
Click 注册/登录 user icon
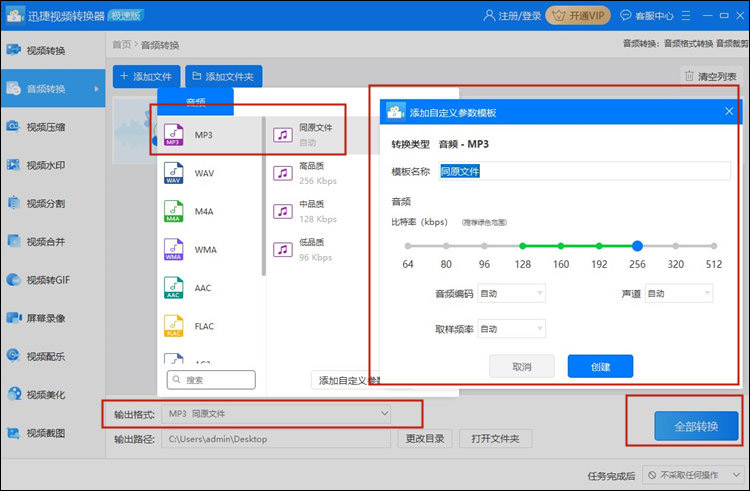[x=489, y=15]
